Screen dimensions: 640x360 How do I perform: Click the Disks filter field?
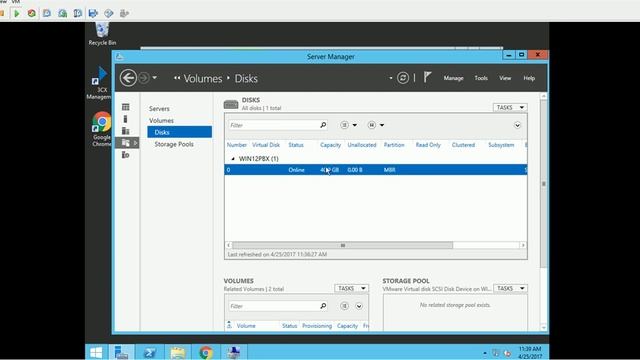[273, 125]
